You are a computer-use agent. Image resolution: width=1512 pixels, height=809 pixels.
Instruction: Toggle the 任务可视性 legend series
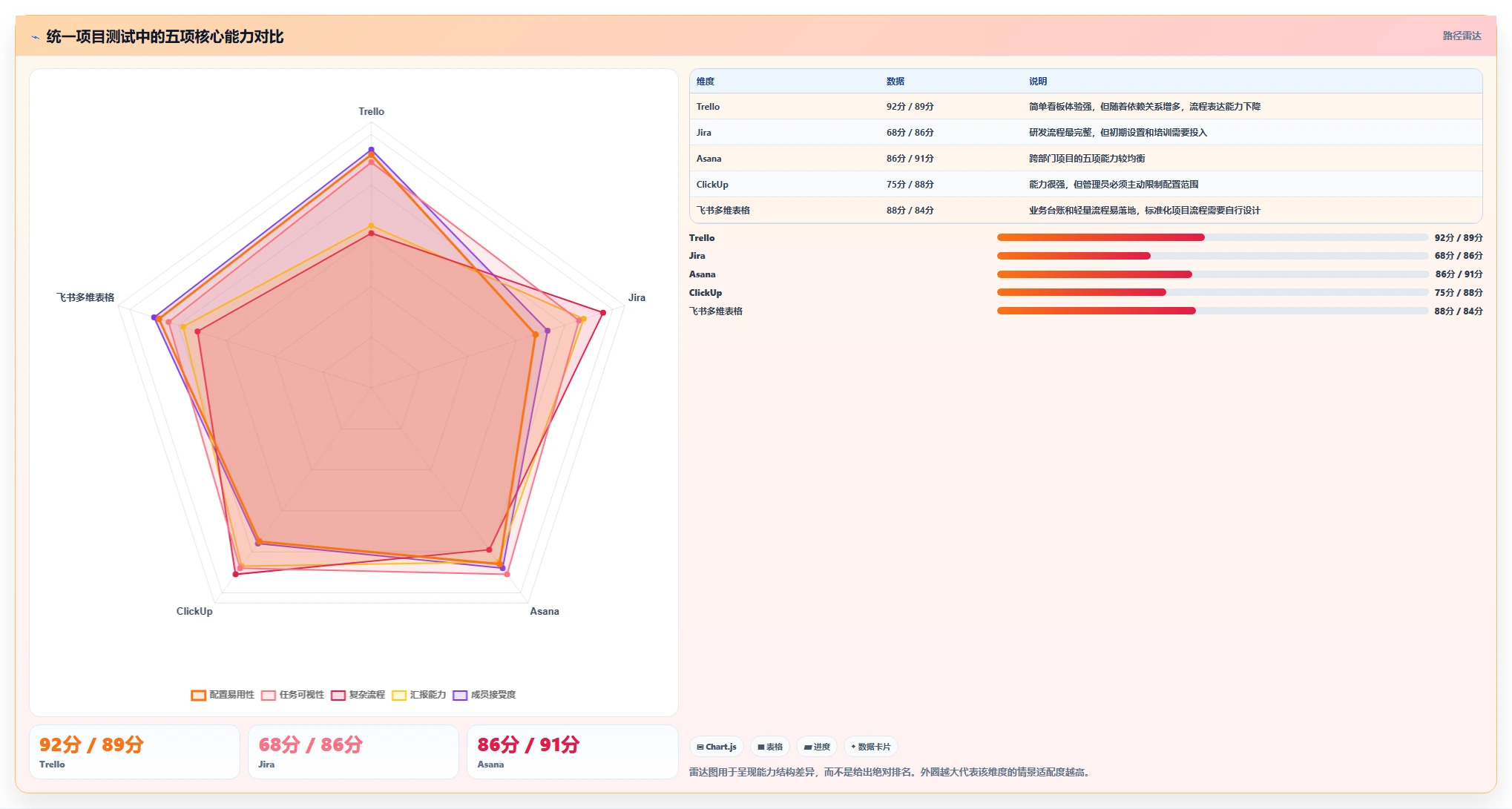292,695
